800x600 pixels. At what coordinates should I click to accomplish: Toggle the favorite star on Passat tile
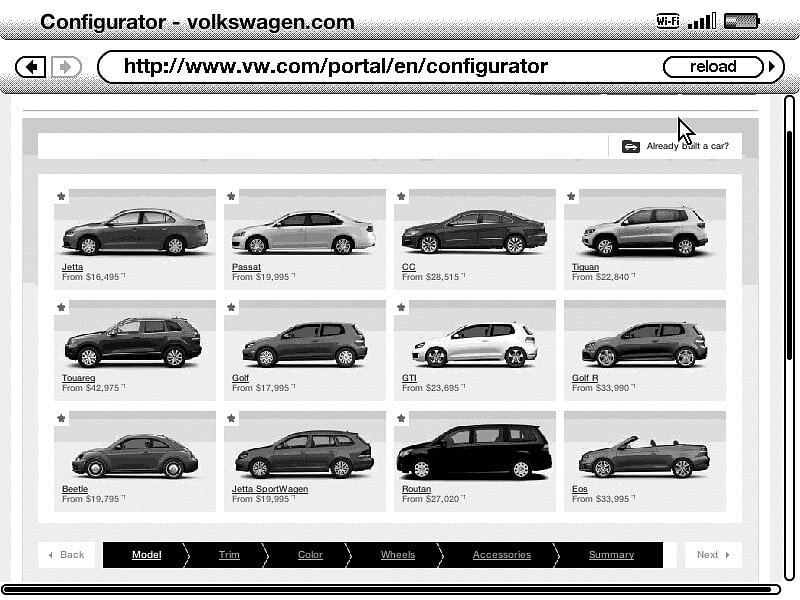[x=231, y=197]
